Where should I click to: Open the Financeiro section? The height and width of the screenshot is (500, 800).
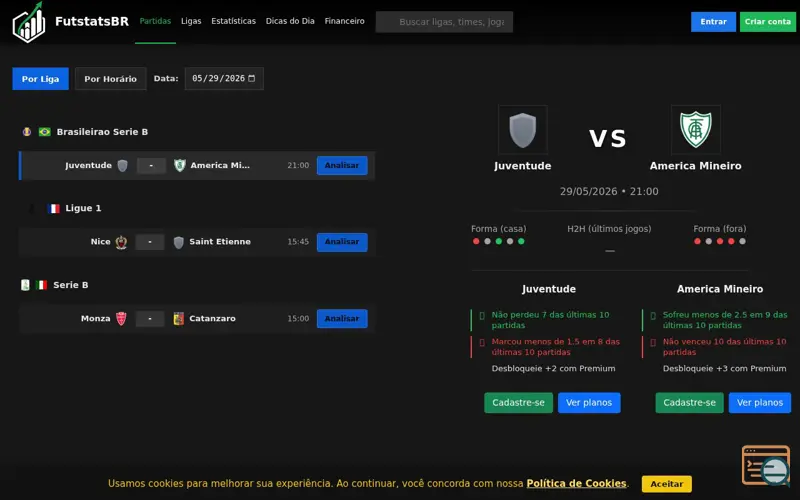click(x=344, y=21)
